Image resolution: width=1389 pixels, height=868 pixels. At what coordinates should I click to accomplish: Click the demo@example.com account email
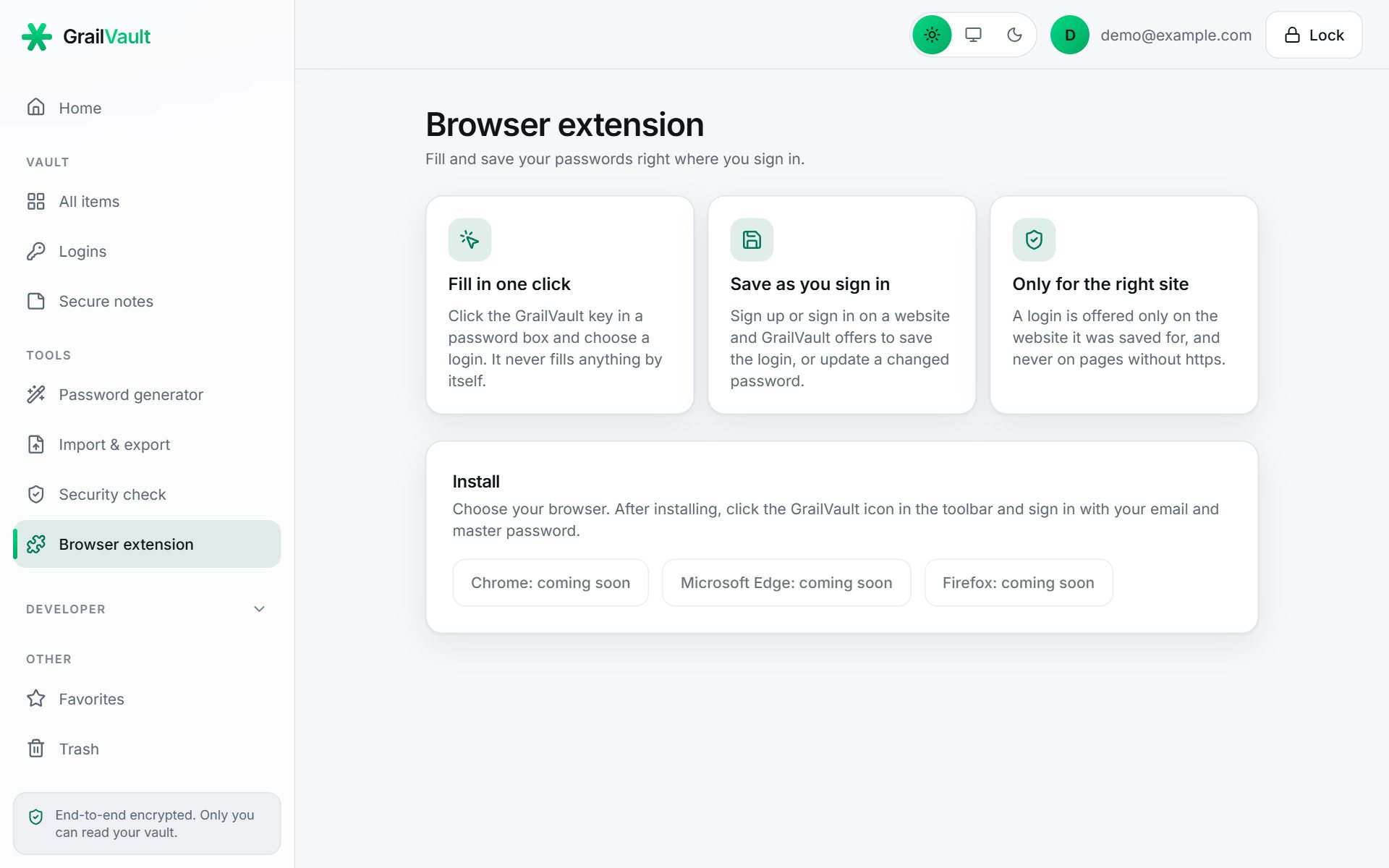click(x=1176, y=35)
